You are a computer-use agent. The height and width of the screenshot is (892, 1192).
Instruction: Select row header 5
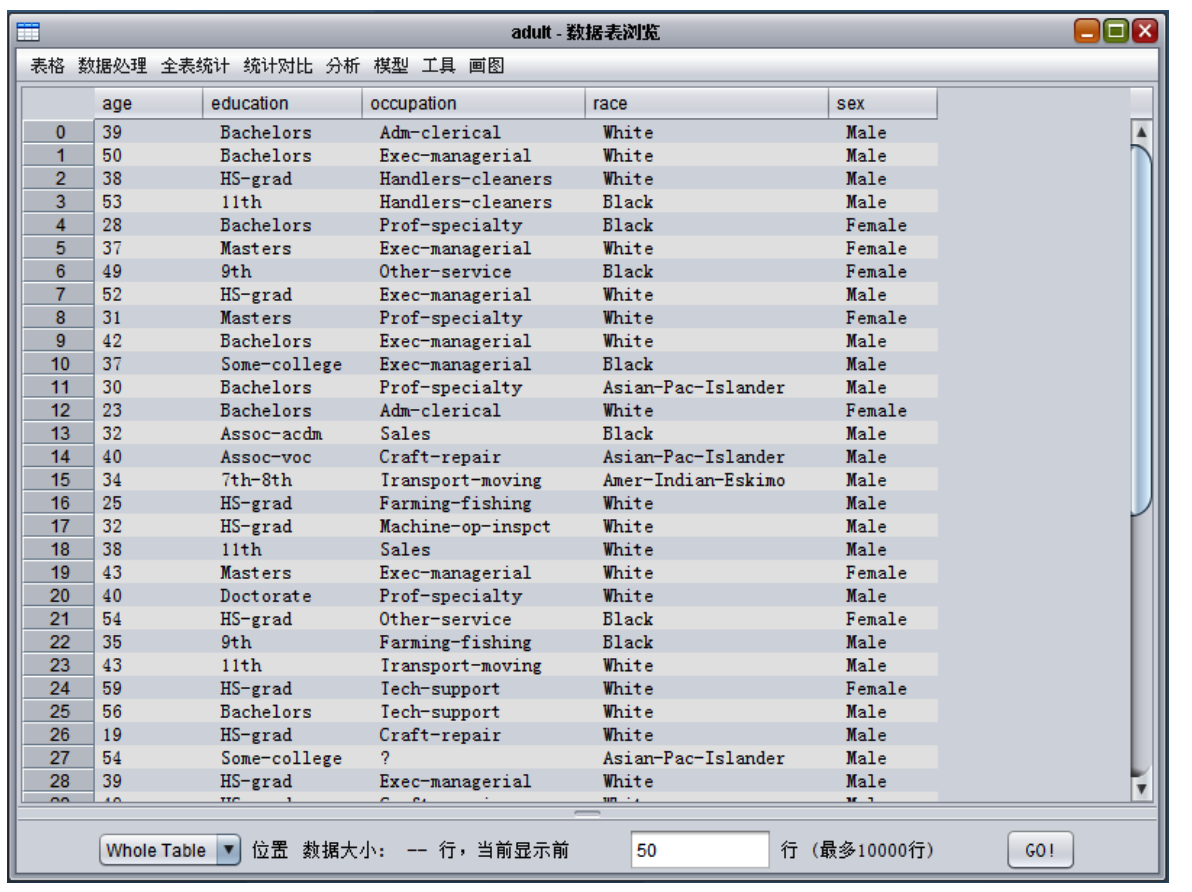pos(59,249)
